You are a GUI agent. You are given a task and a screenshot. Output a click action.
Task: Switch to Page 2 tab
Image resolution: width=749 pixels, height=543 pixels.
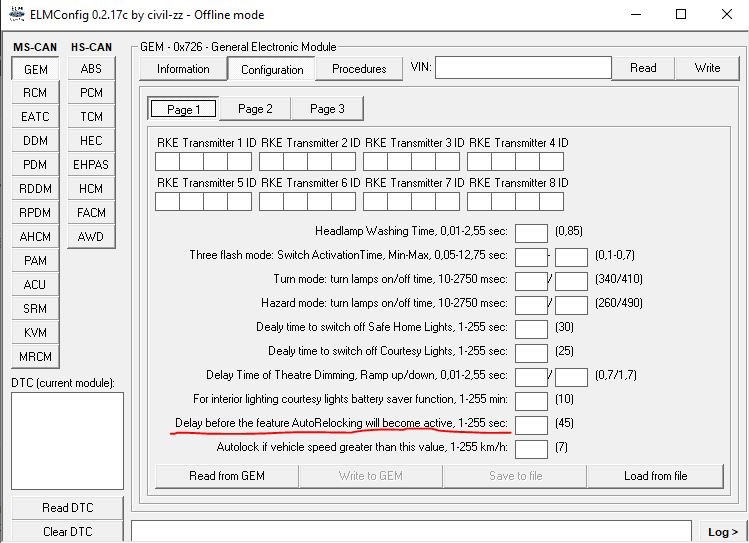(x=255, y=109)
